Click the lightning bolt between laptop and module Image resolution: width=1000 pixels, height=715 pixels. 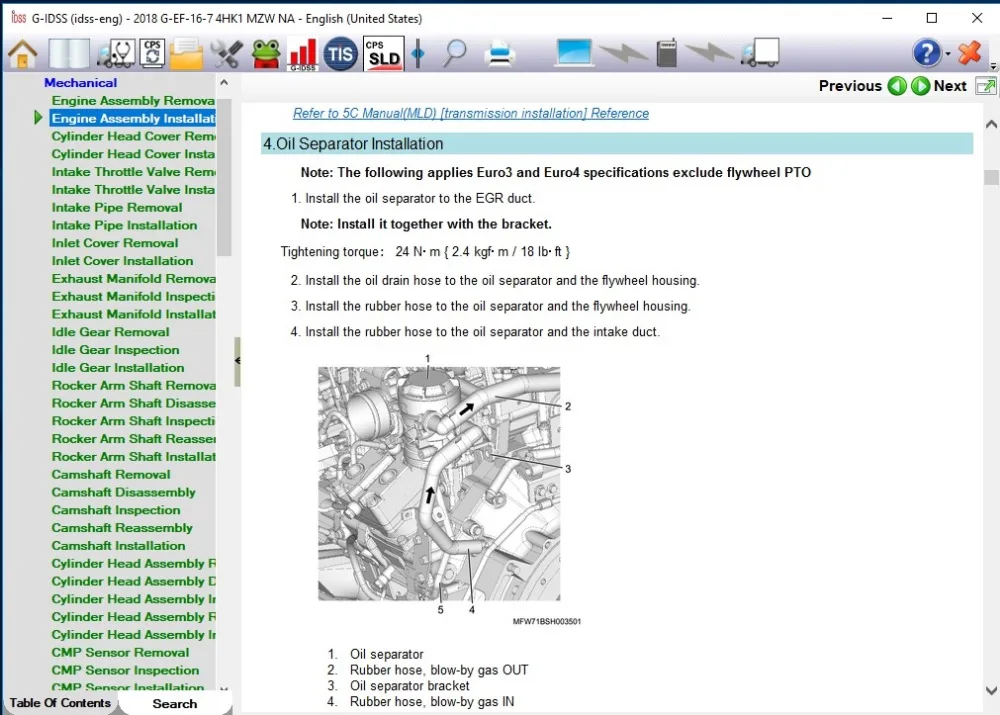624,53
